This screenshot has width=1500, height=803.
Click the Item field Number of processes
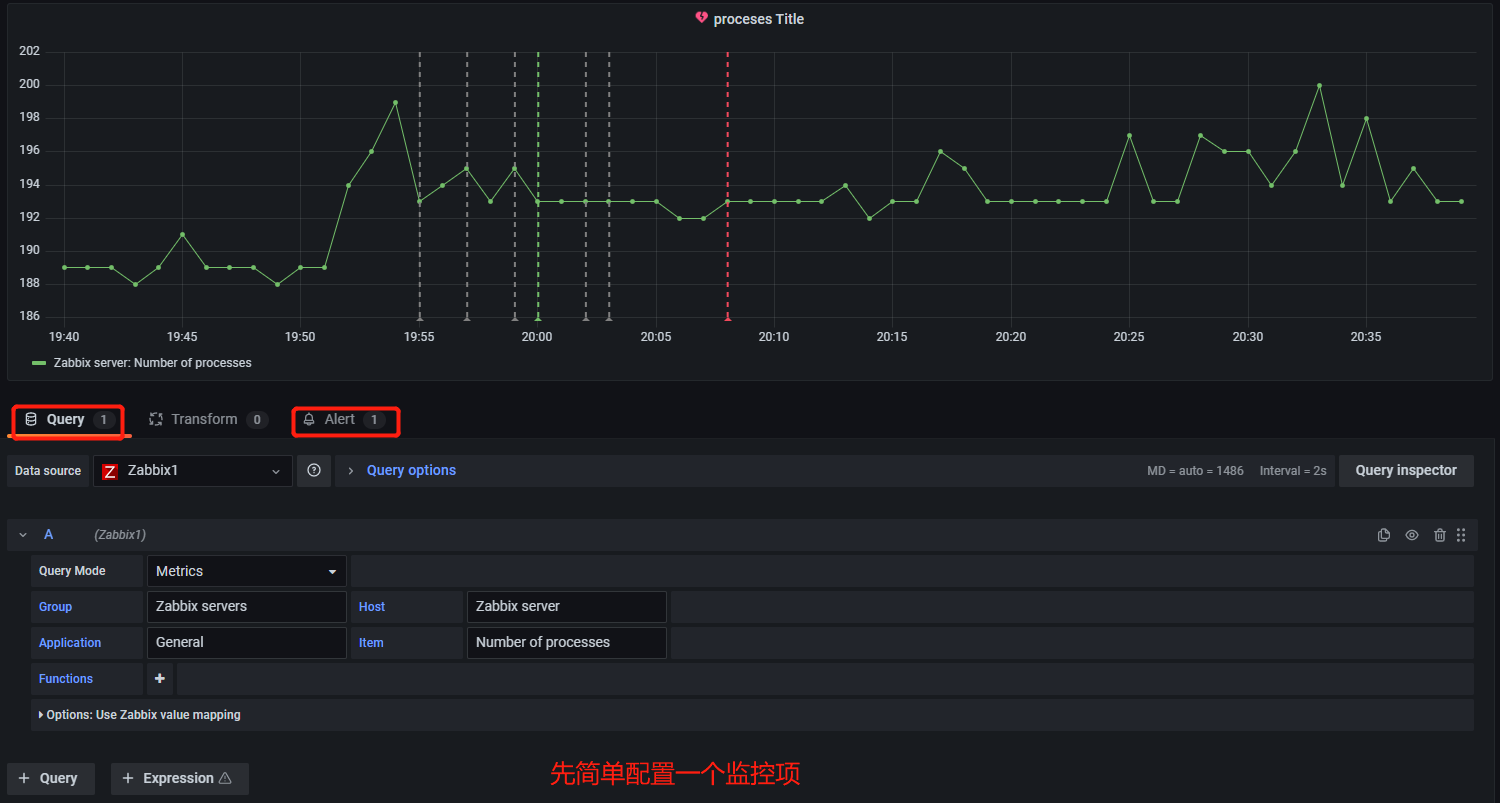tap(567, 643)
